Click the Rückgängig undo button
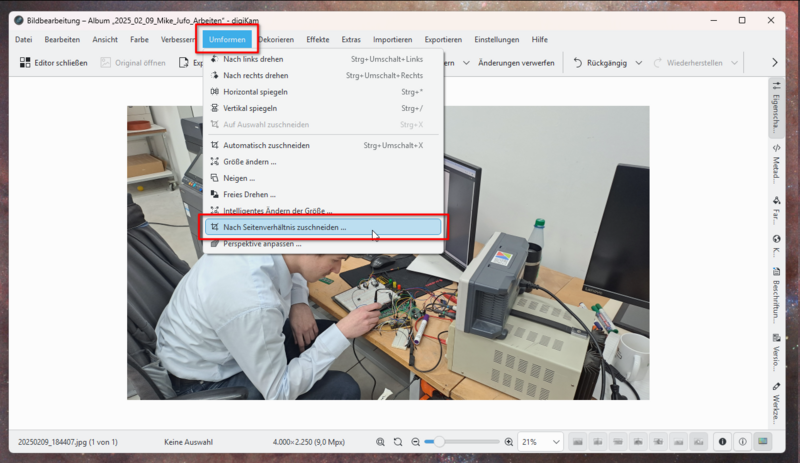Viewport: 800px width, 463px height. (x=600, y=63)
